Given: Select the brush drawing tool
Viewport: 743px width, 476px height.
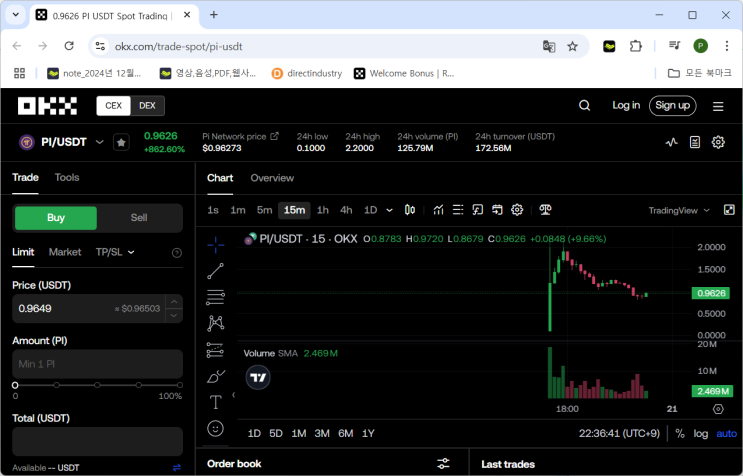Looking at the screenshot, I should tap(216, 377).
